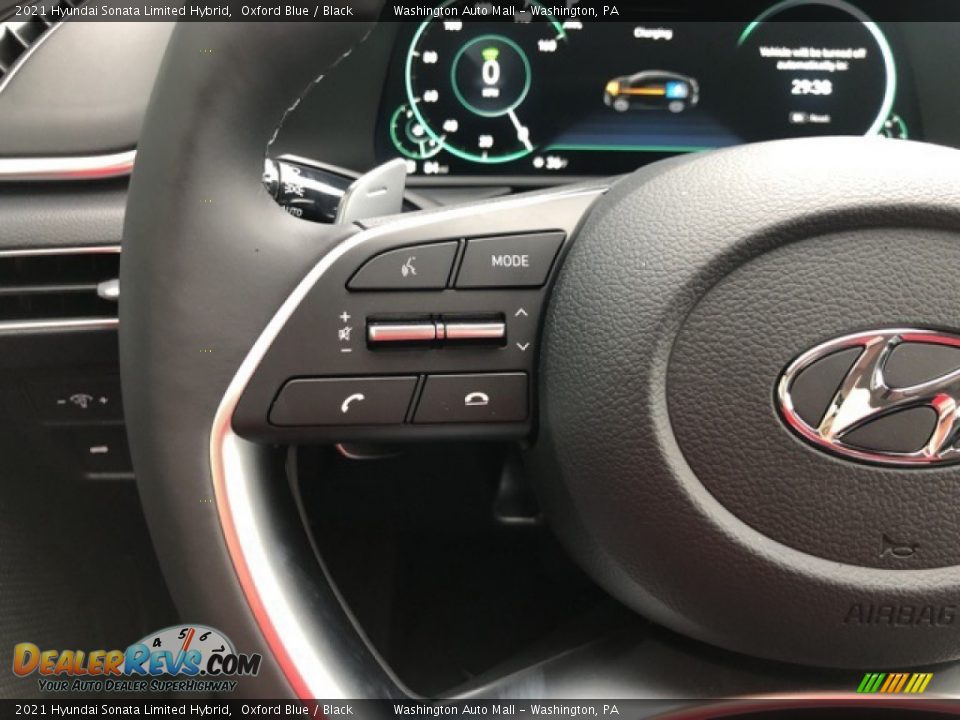Click the top 'Washington Auto Mall - Washington, PA' caption
Image resolution: width=960 pixels, height=720 pixels.
(x=506, y=10)
